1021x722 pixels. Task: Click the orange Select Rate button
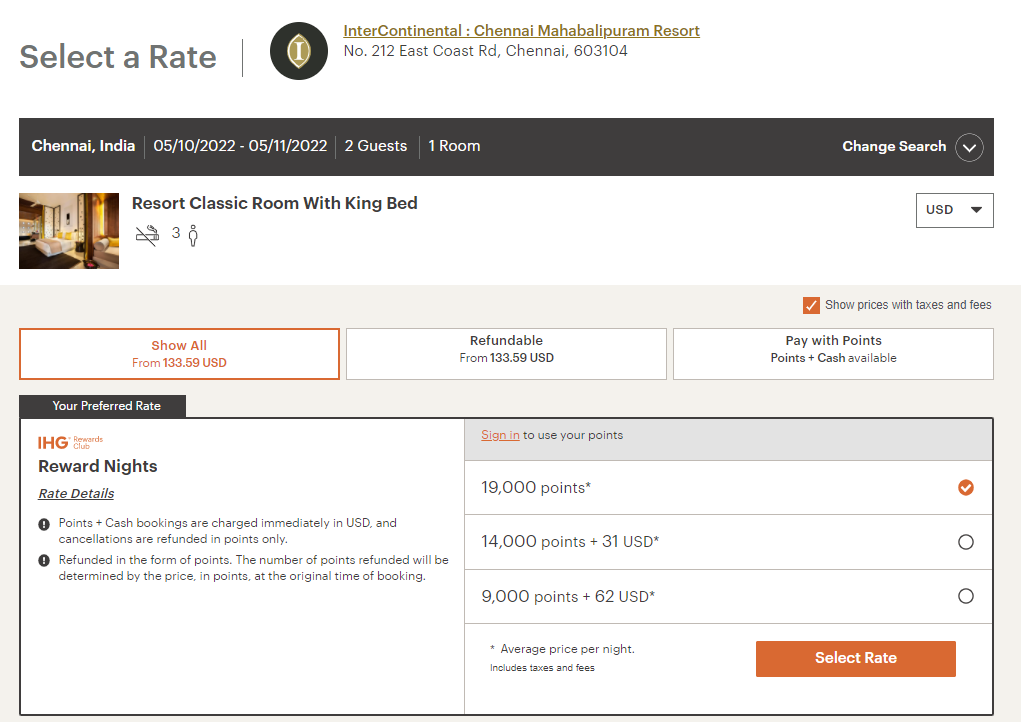(856, 658)
